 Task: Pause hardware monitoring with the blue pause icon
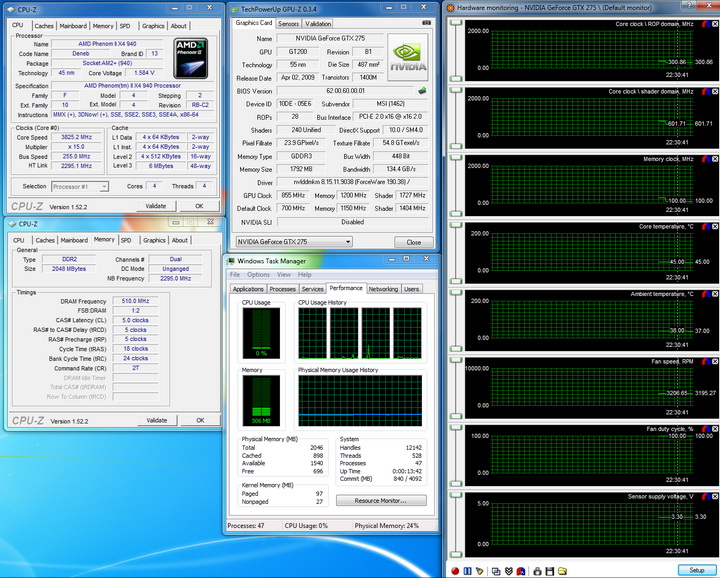[468, 570]
